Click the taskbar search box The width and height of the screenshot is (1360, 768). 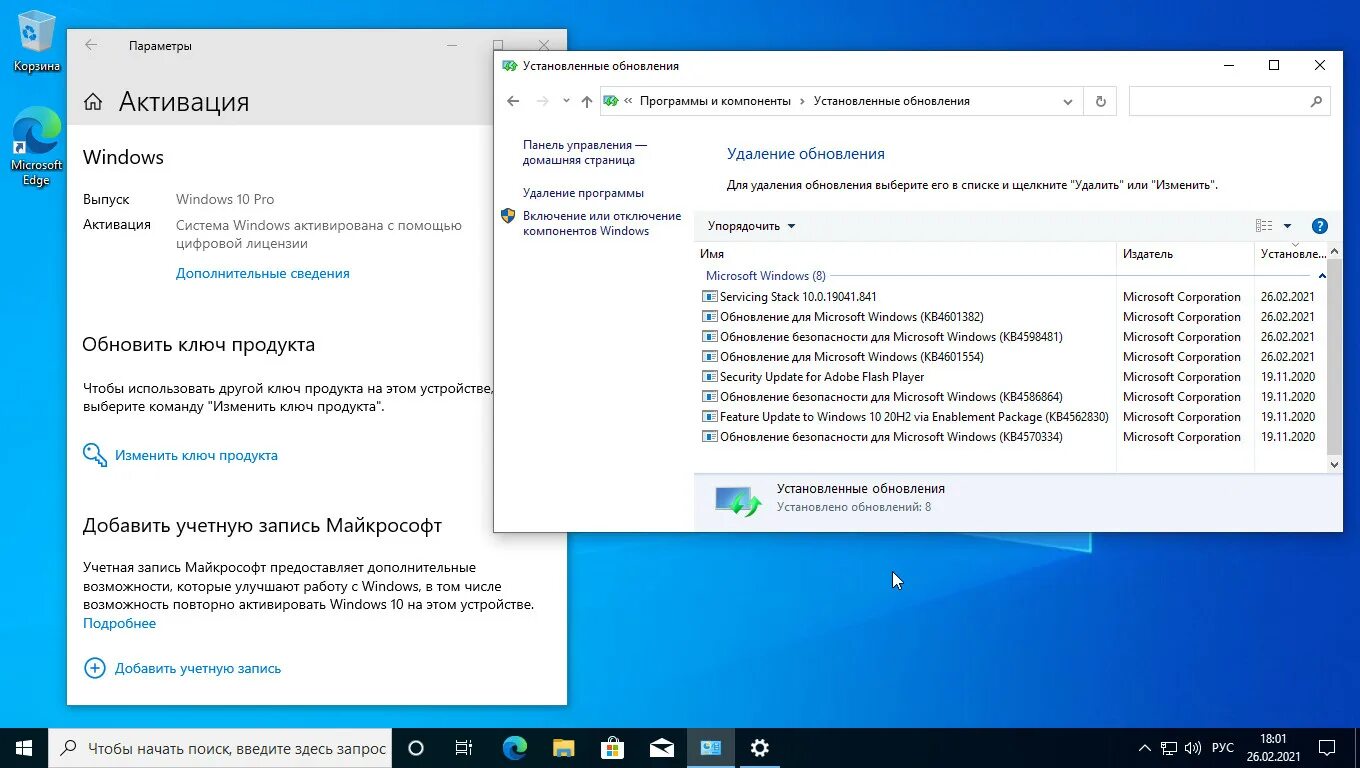[x=220, y=748]
